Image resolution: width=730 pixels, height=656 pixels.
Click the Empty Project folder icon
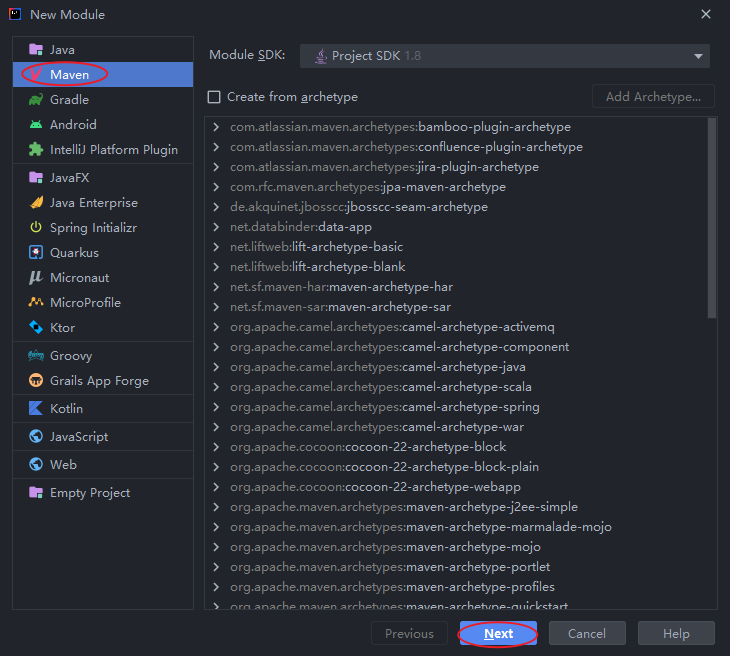(36, 493)
